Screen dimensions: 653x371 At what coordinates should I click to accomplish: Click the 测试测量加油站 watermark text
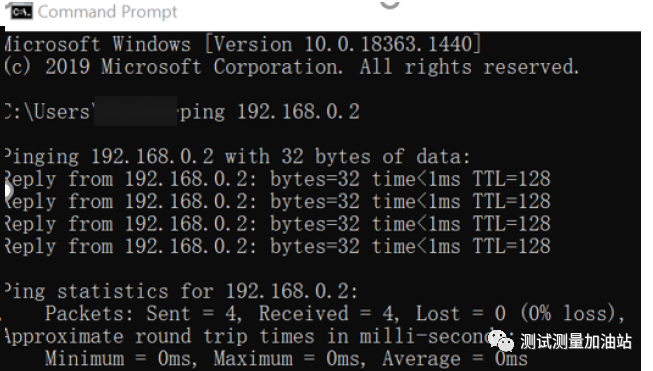click(x=576, y=342)
